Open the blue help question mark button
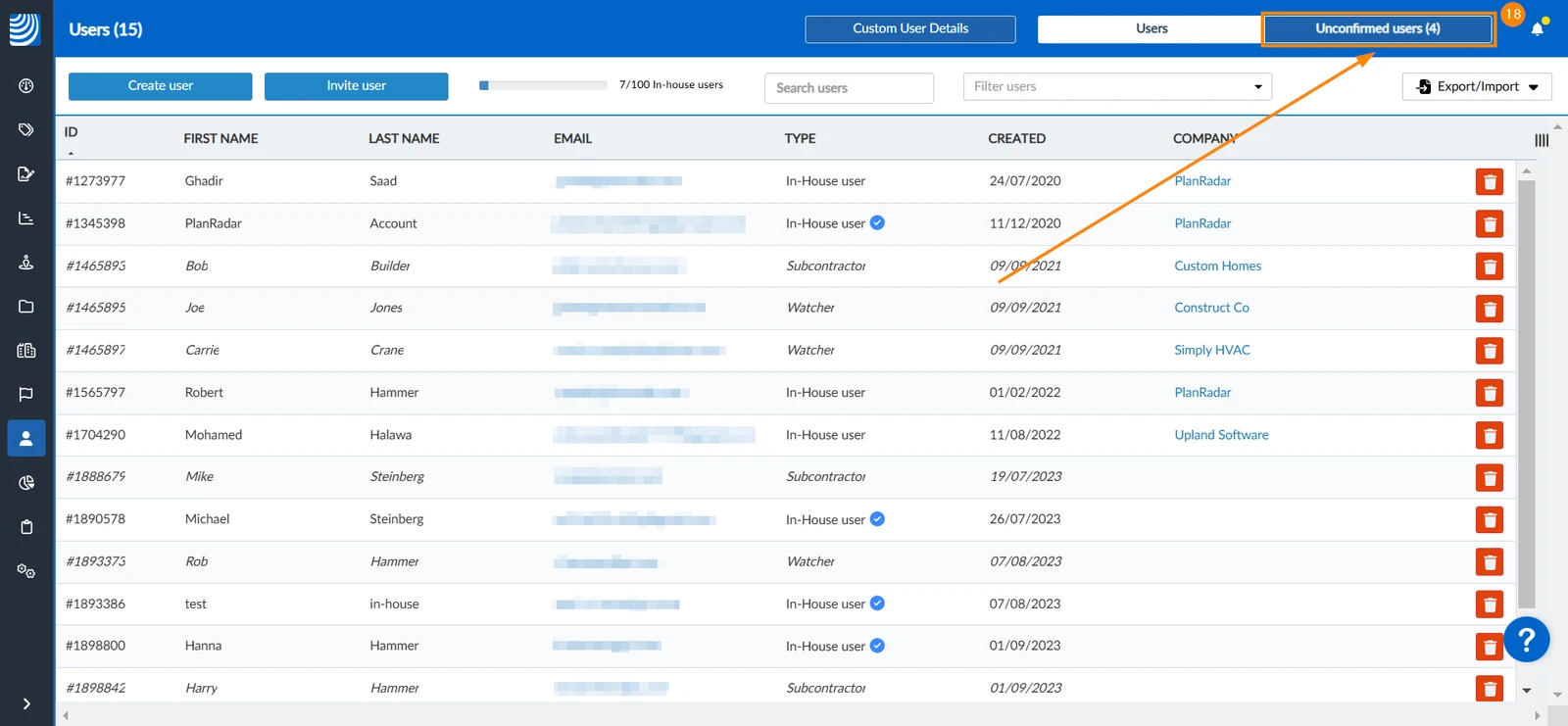This screenshot has height=726, width=1568. (x=1527, y=640)
